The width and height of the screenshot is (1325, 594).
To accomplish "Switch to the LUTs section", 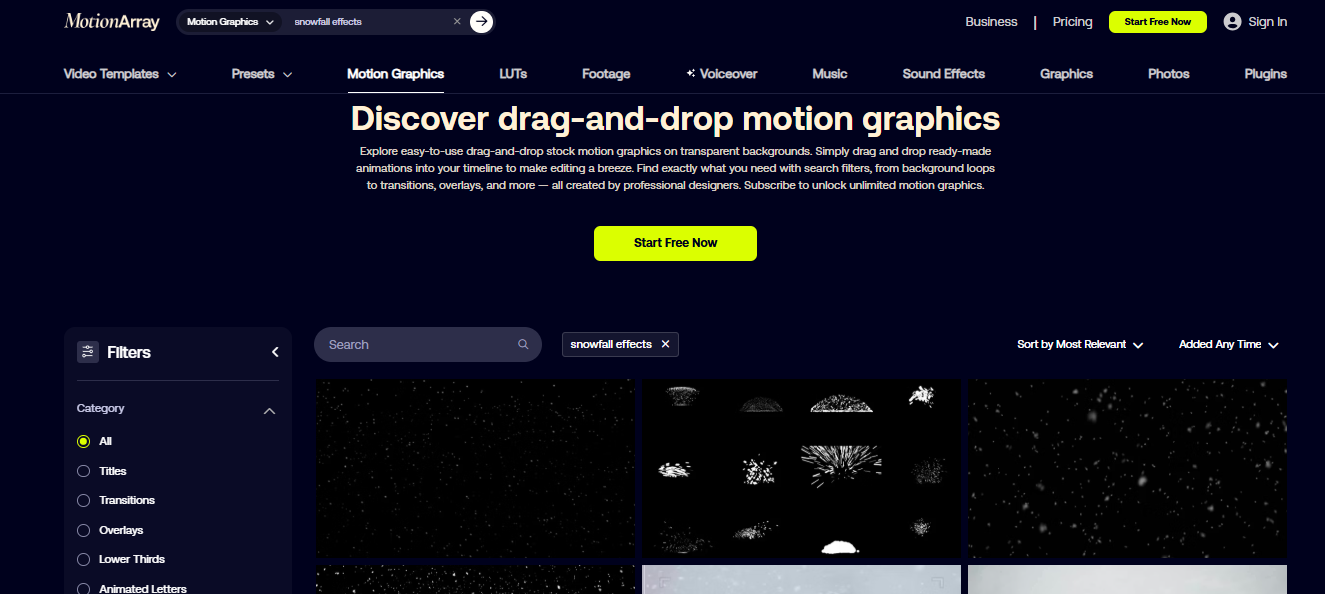I will [512, 73].
